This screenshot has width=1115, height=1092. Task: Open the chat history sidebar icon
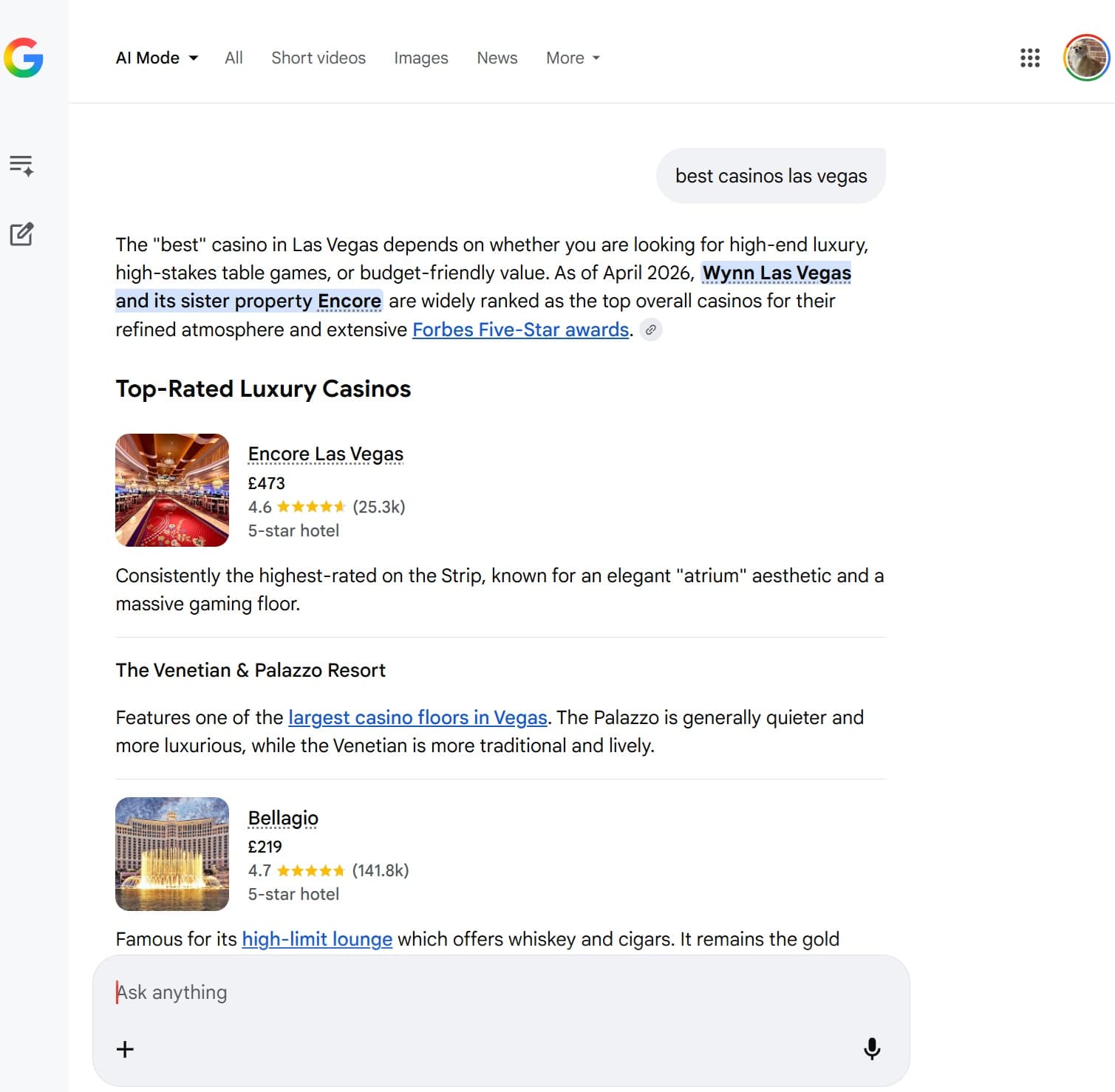21,165
